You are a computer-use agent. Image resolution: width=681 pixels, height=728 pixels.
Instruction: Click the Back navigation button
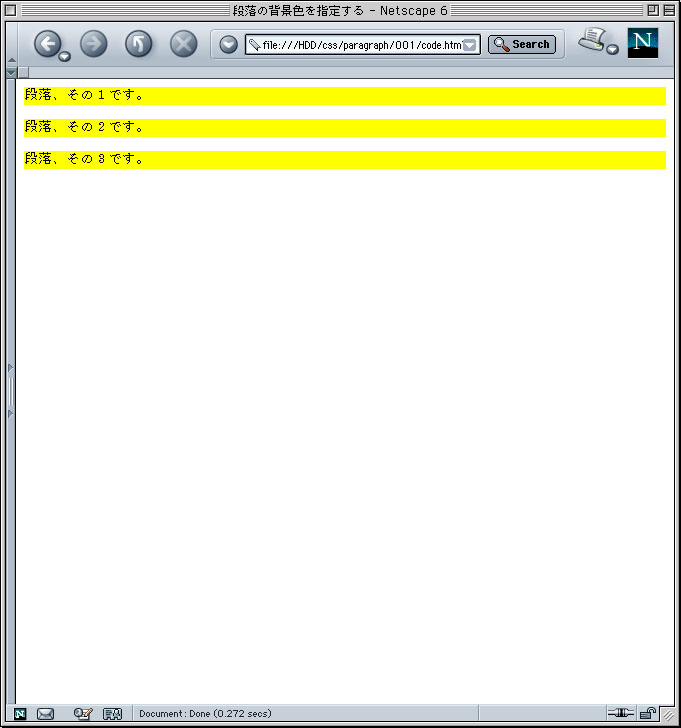[x=47, y=44]
